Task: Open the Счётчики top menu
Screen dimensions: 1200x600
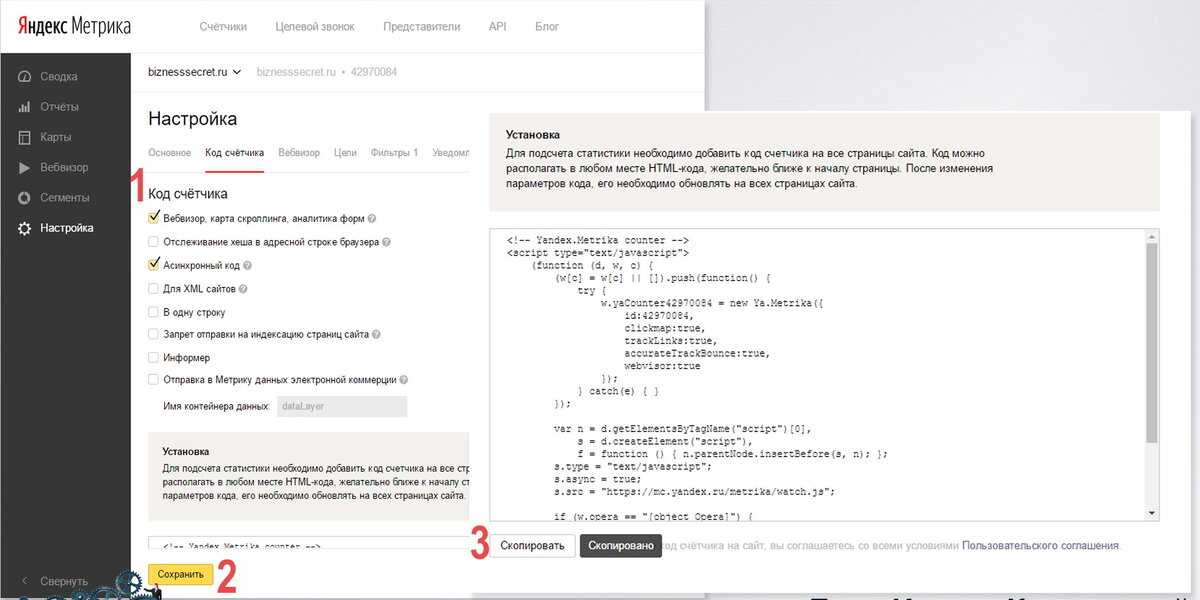Action: [x=223, y=26]
